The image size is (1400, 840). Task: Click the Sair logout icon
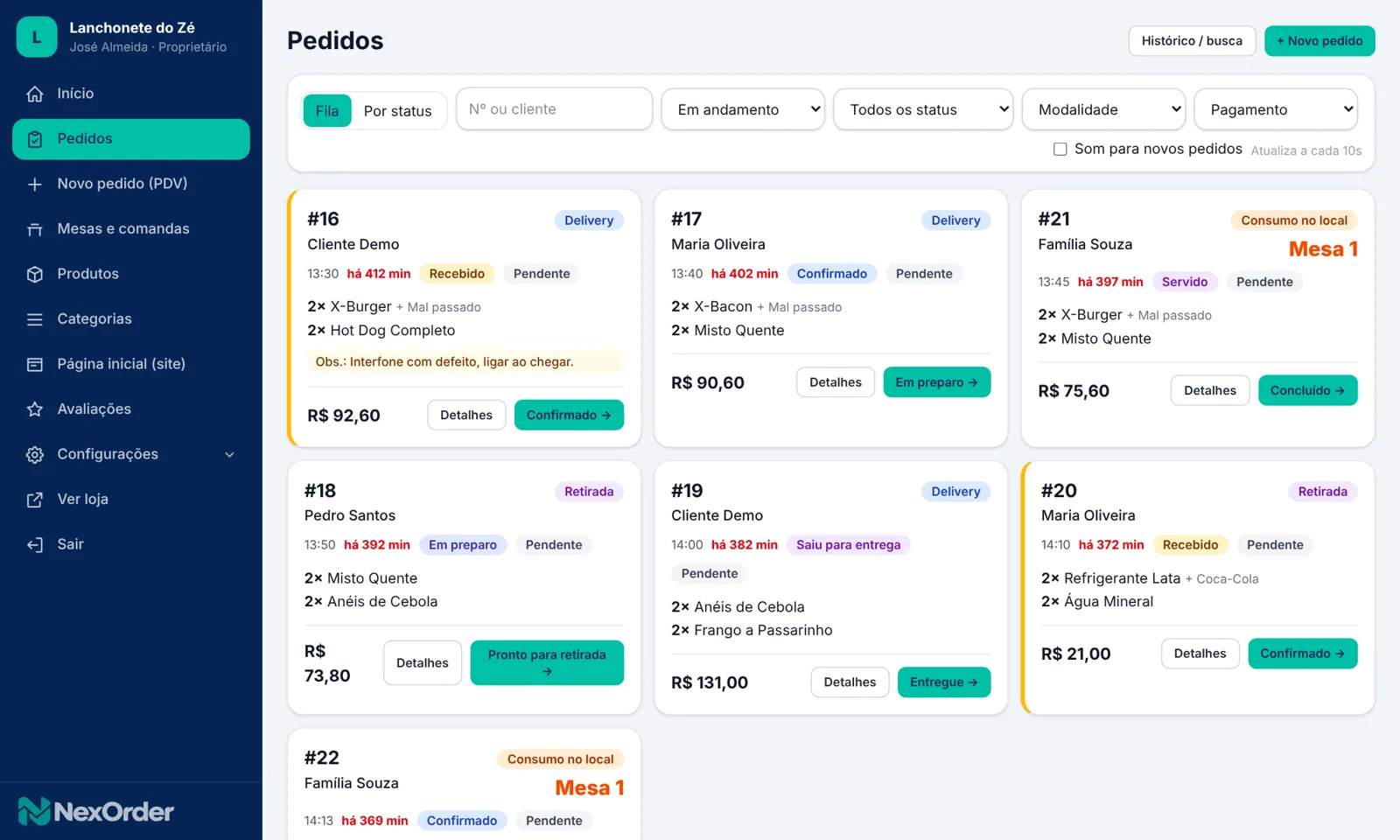pyautogui.click(x=35, y=544)
